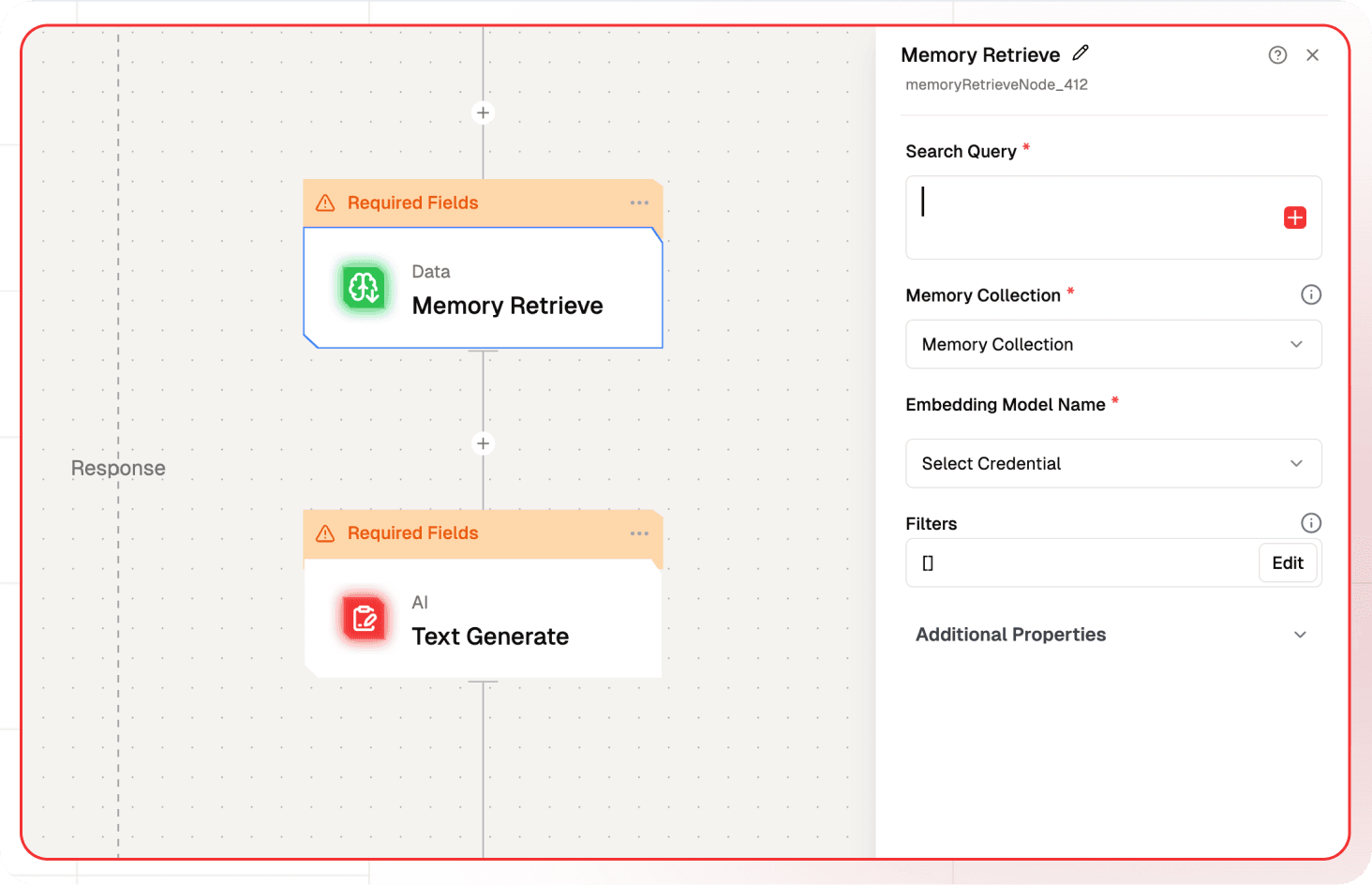This screenshot has height=885, width=1372.
Task: Click the memoryRetrieveNode_412 identifier text
Action: coord(996,84)
